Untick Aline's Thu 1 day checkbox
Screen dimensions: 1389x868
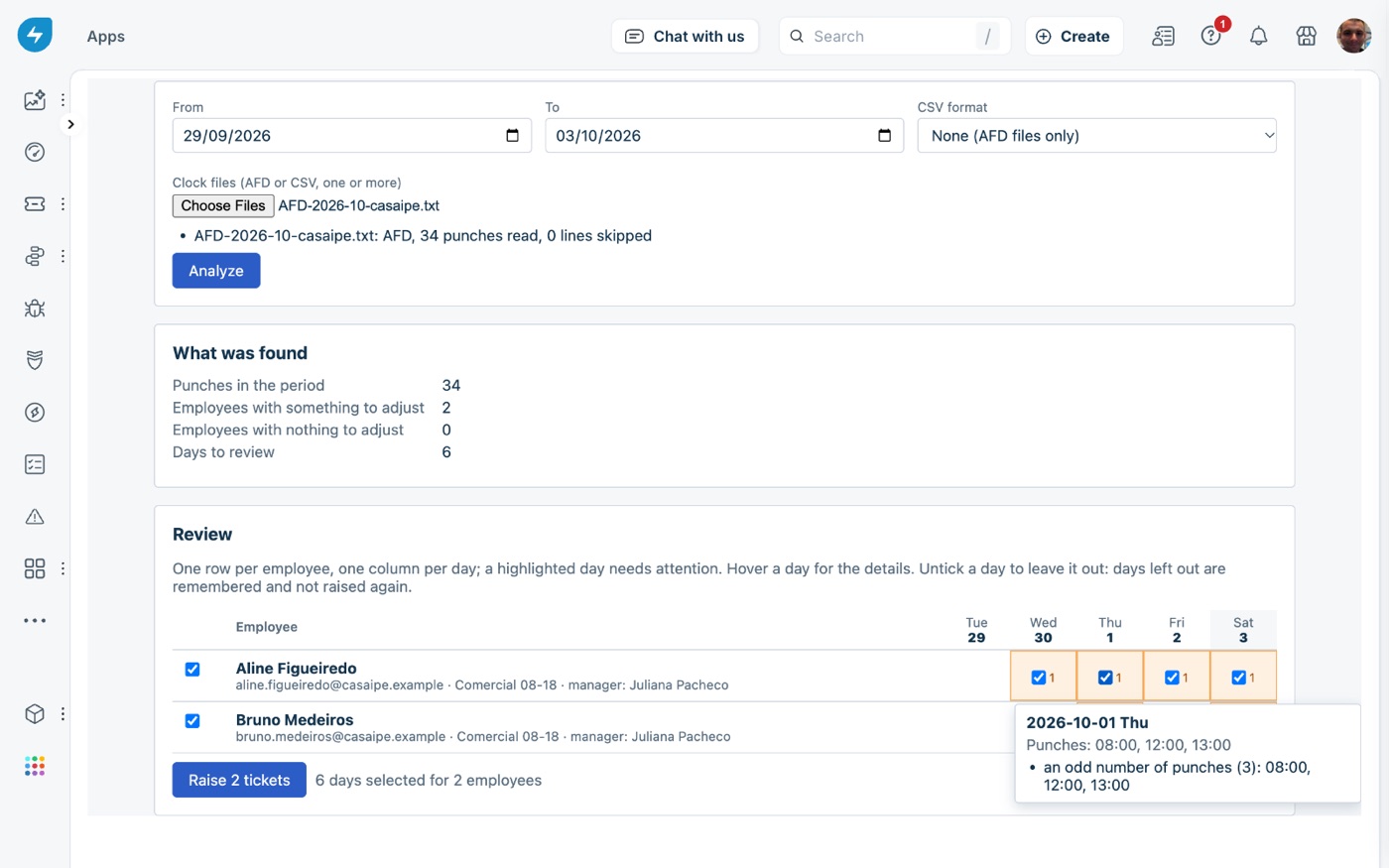point(1104,678)
